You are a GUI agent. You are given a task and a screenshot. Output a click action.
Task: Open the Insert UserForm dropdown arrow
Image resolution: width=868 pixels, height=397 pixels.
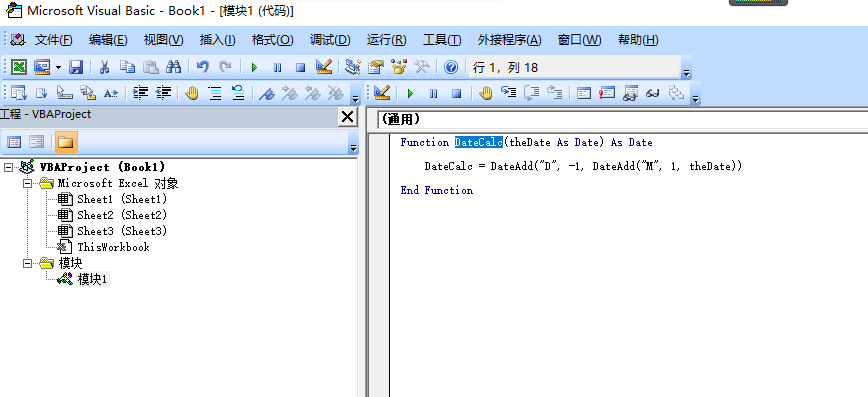point(59,68)
